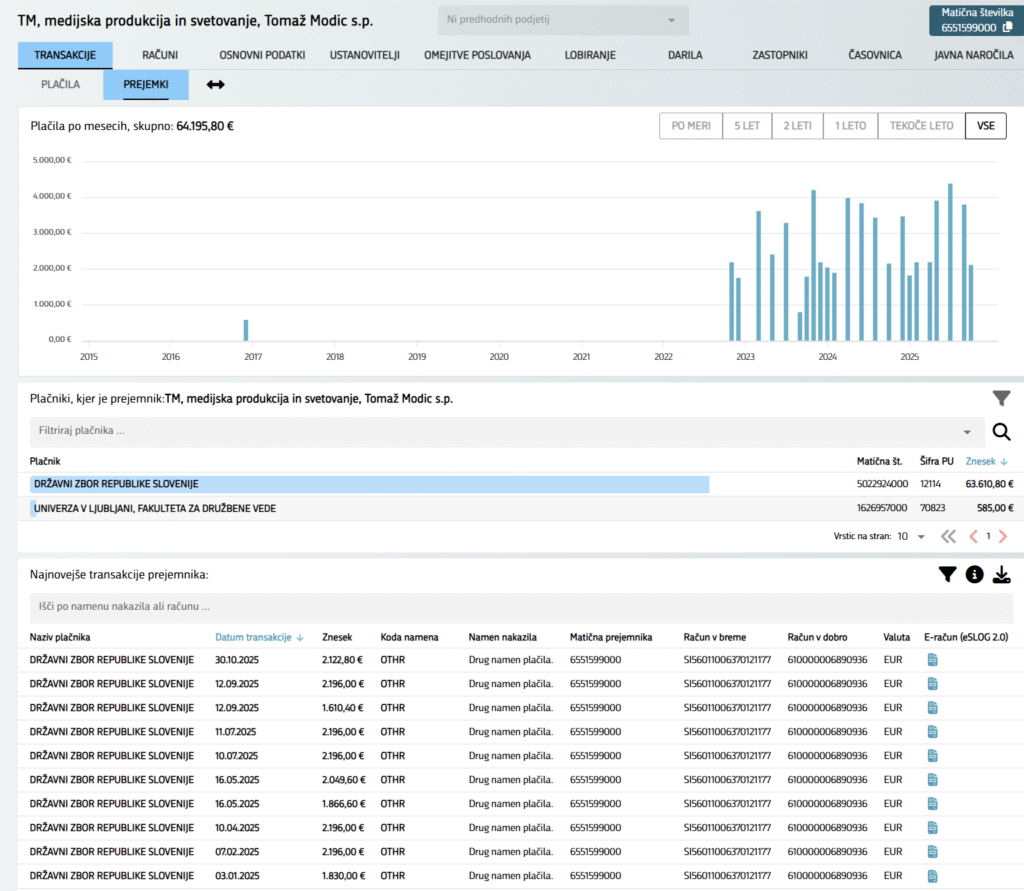Click the double-arrow swap icon beside Prejemki
This screenshot has height=891, width=1024.
(x=215, y=85)
